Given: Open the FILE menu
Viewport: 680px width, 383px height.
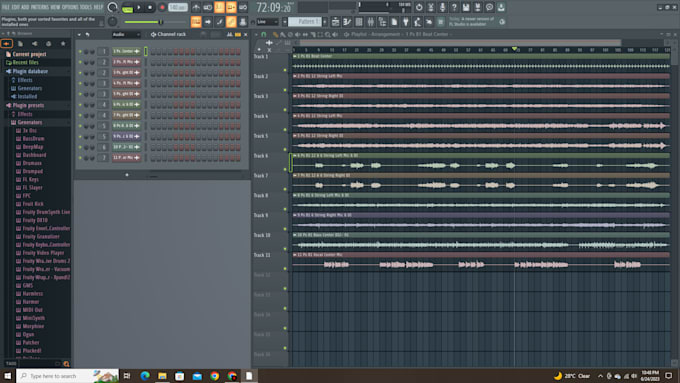Looking at the screenshot, I should (x=6, y=7).
